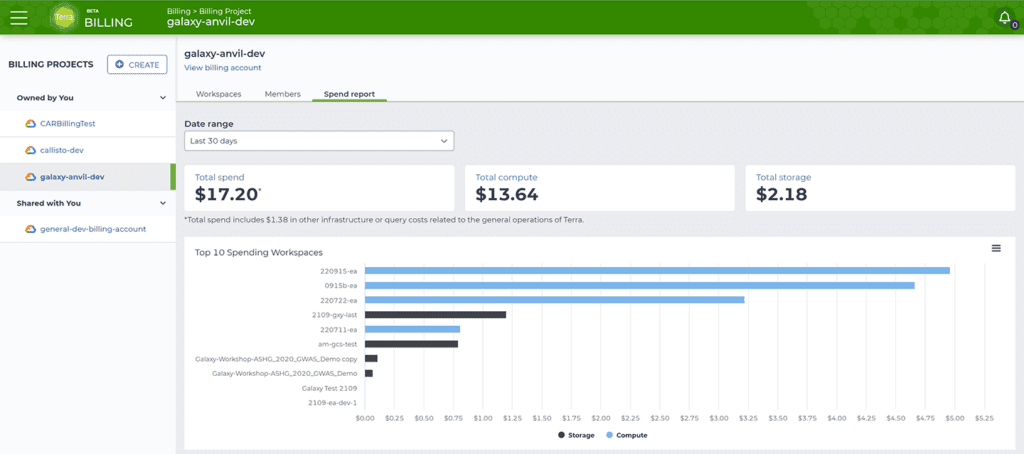Open the hamburger navigation menu
Screen dimensions: 1024x454
coord(19,18)
